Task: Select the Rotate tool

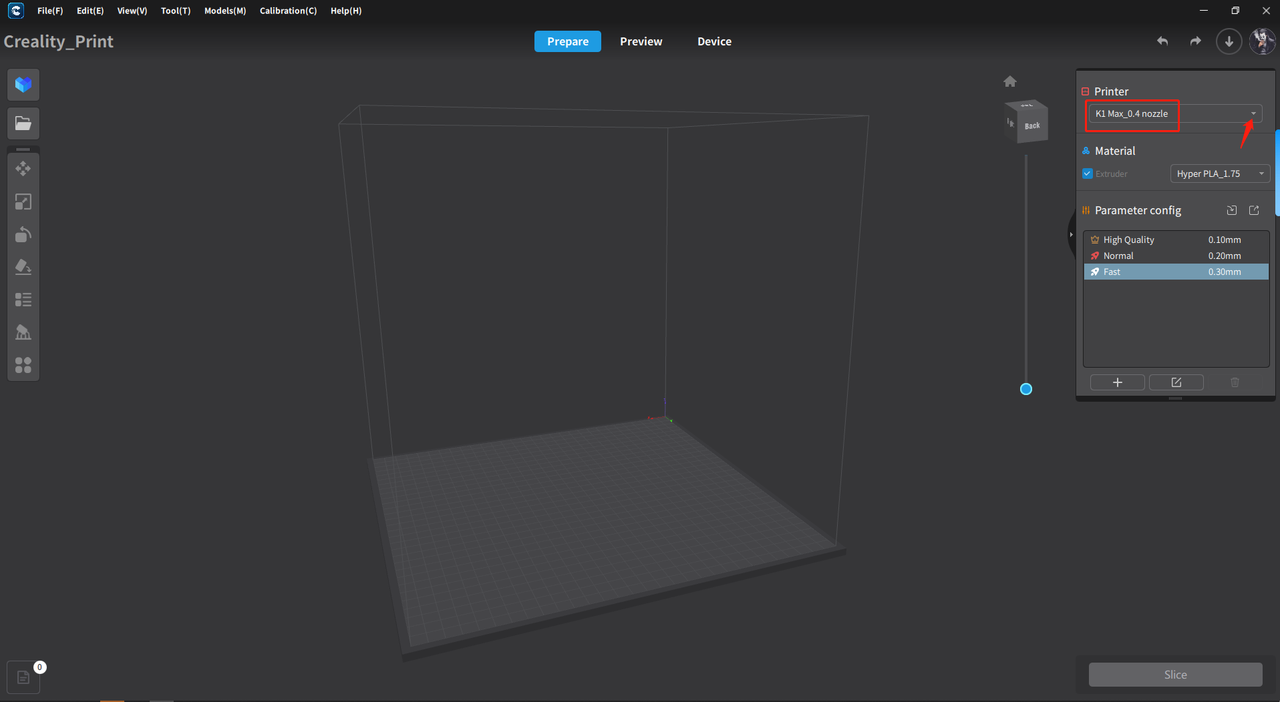Action: tap(23, 234)
